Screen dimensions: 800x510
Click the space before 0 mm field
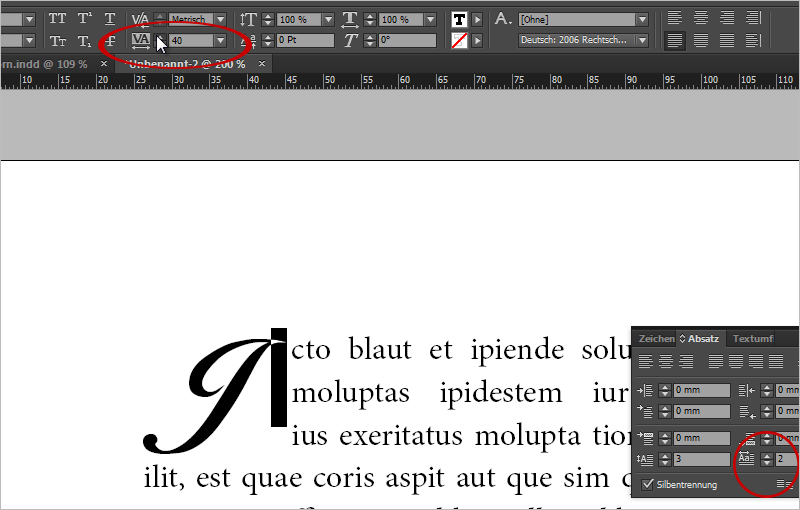pyautogui.click(x=702, y=438)
